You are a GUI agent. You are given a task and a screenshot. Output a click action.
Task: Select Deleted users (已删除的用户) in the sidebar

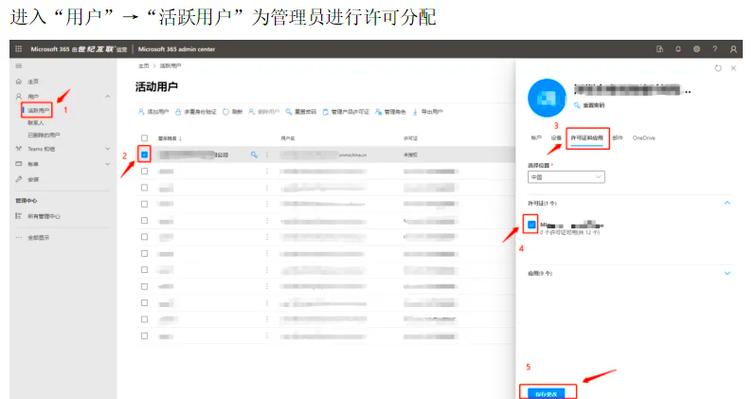click(x=43, y=135)
